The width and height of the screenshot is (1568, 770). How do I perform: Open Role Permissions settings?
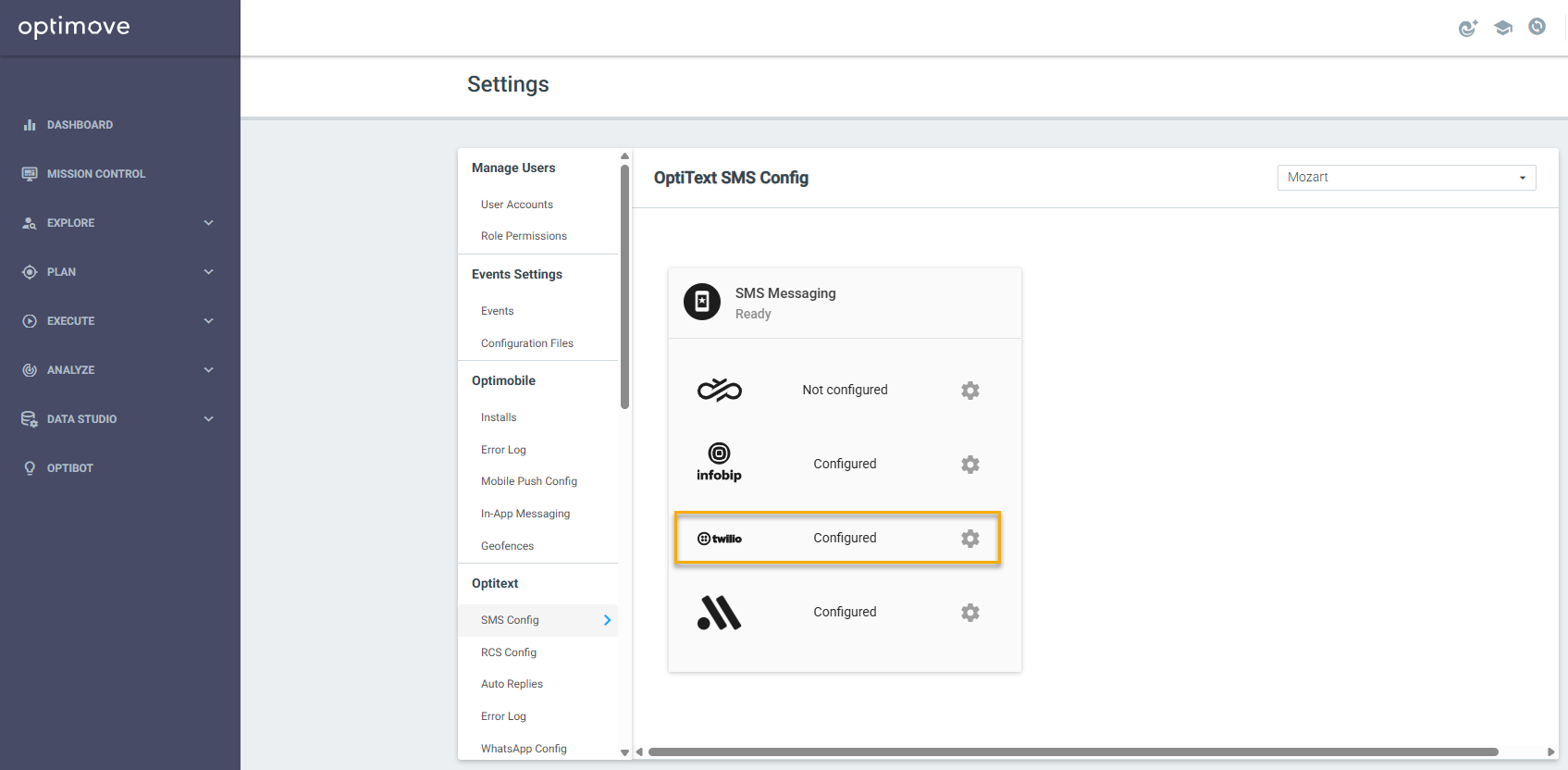[x=524, y=236]
